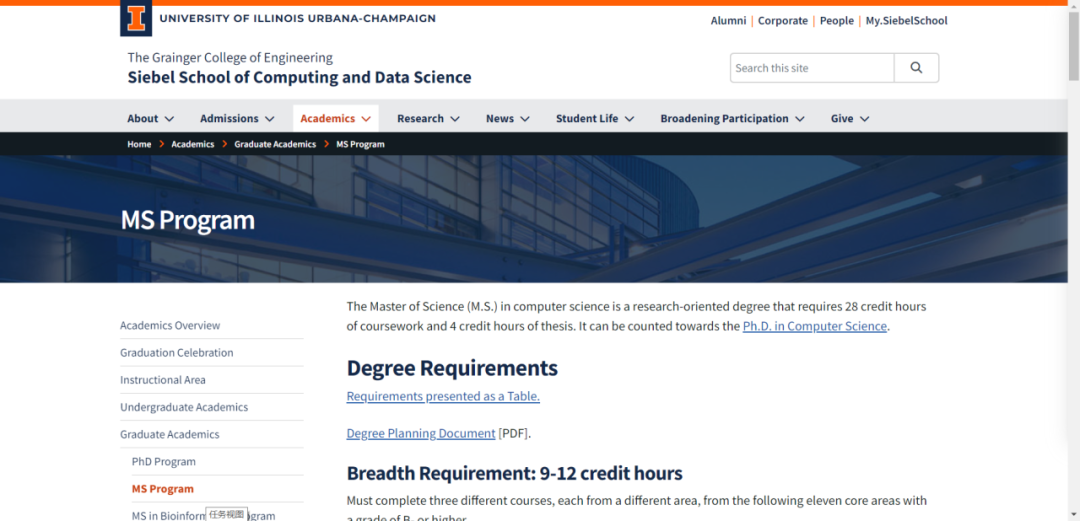Open the Siebel School of Computing and Data Science title
Image resolution: width=1080 pixels, height=521 pixels.
click(x=300, y=77)
